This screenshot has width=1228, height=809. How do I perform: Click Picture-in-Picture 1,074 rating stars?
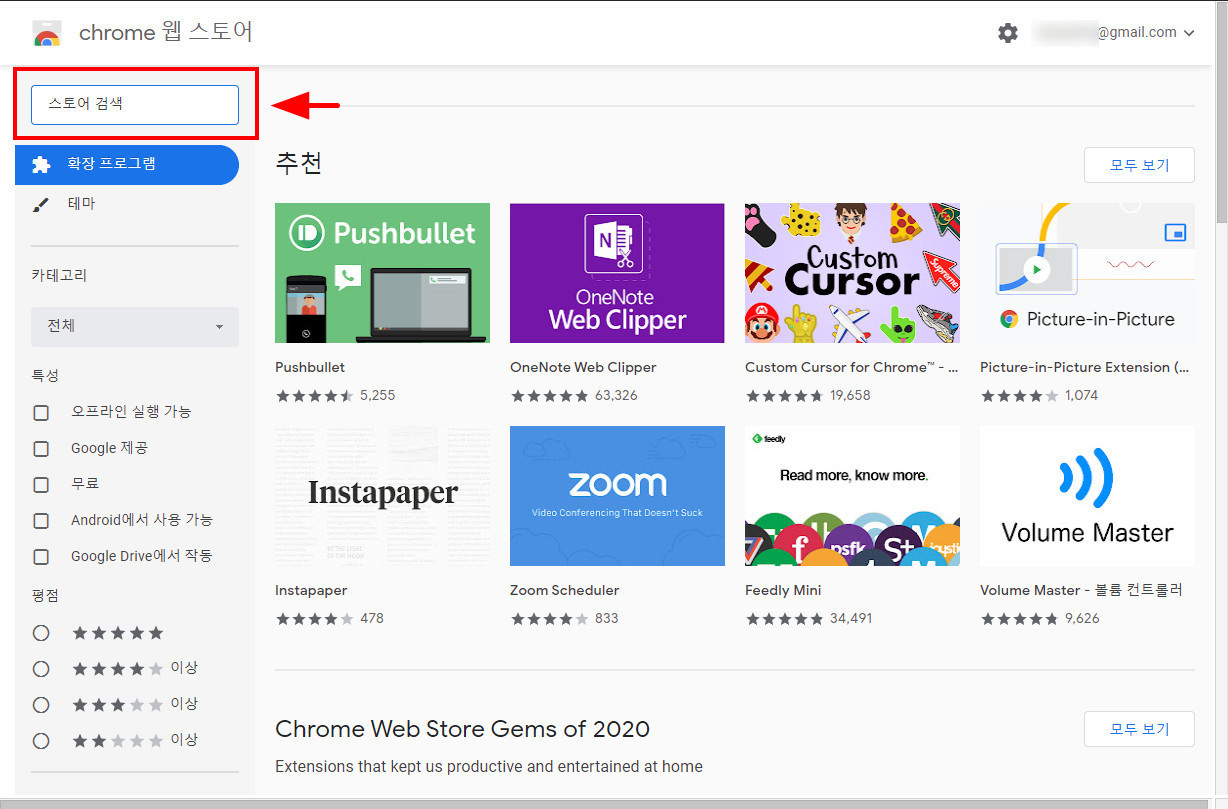[1020, 395]
